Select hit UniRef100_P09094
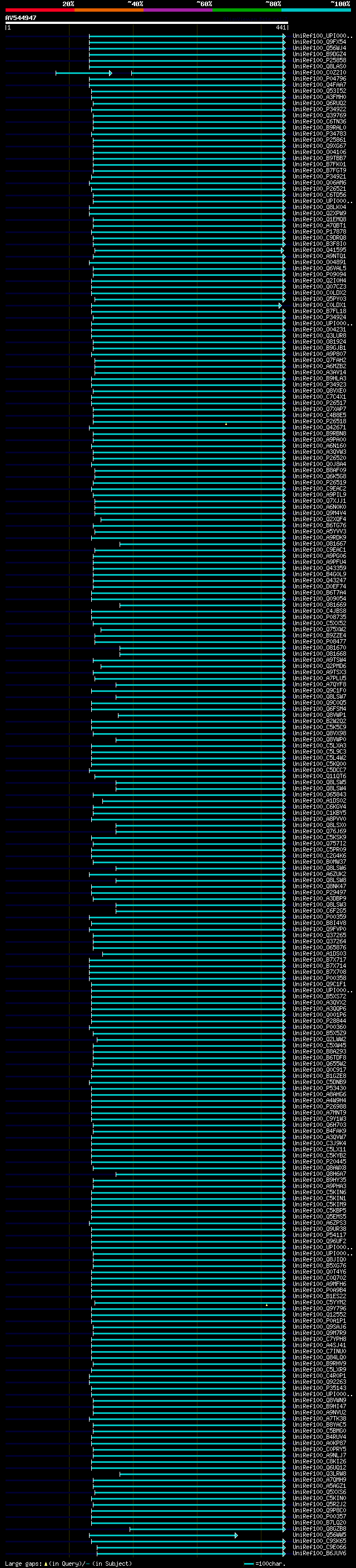 [x=319, y=274]
